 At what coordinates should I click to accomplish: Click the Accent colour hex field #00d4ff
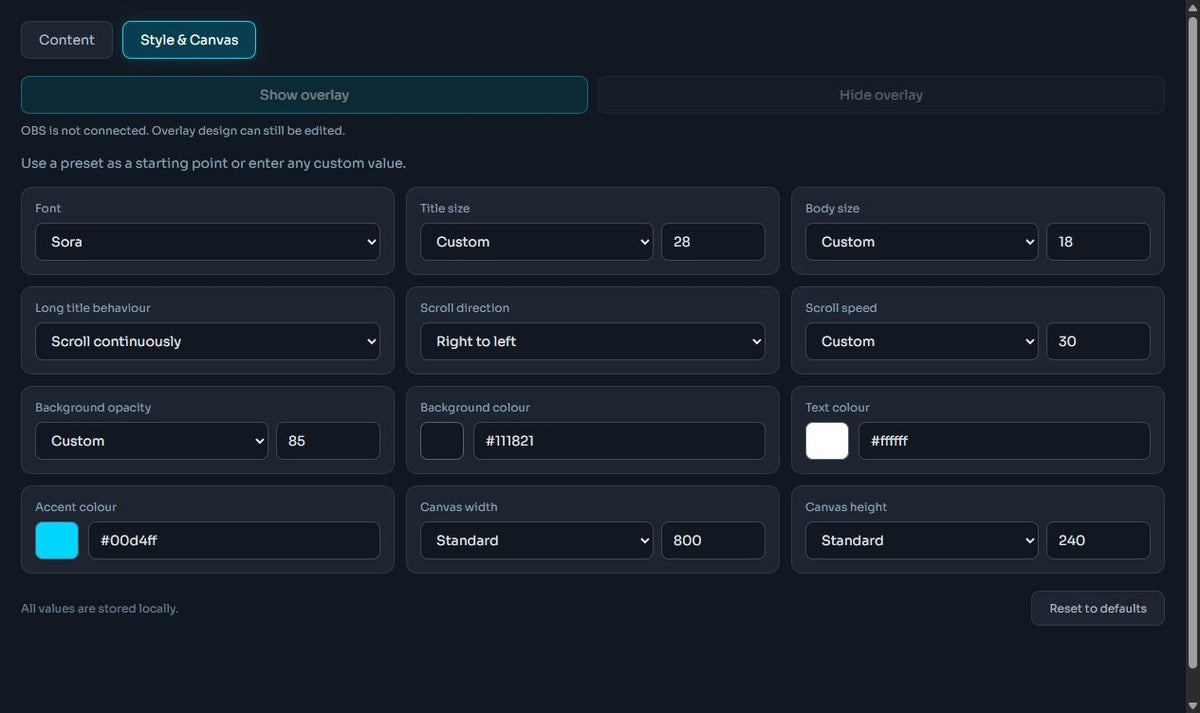click(234, 540)
